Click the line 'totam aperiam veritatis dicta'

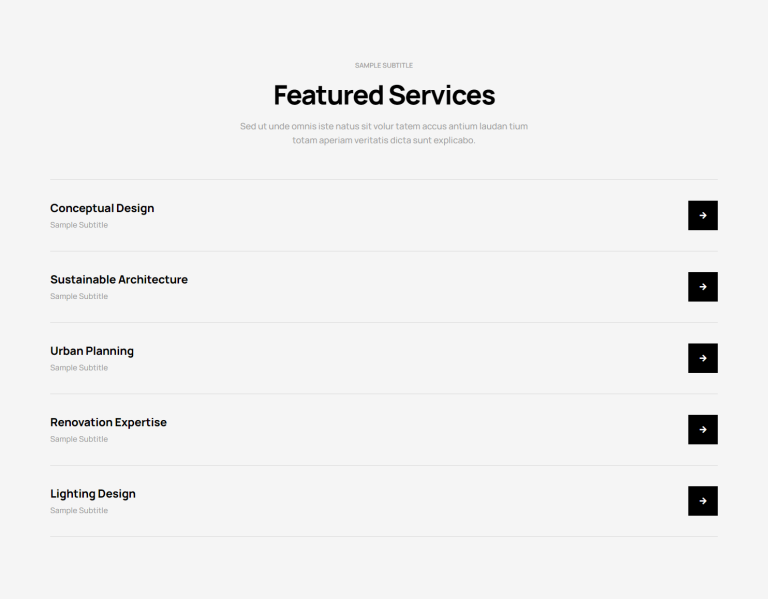point(384,140)
